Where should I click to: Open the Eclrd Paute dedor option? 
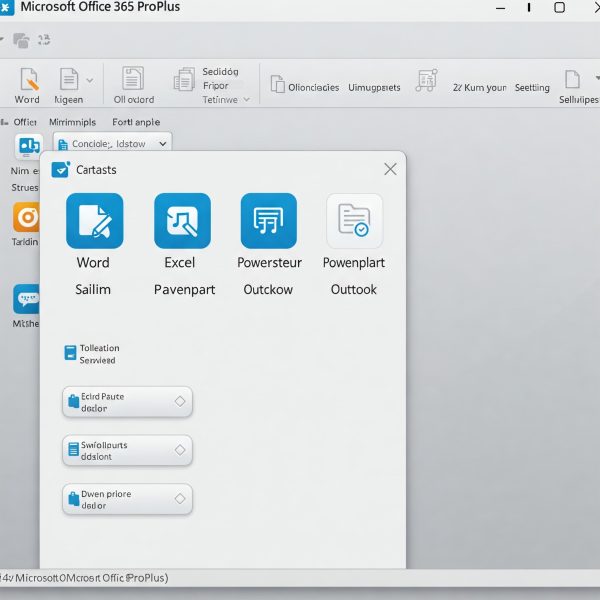[x=127, y=402]
